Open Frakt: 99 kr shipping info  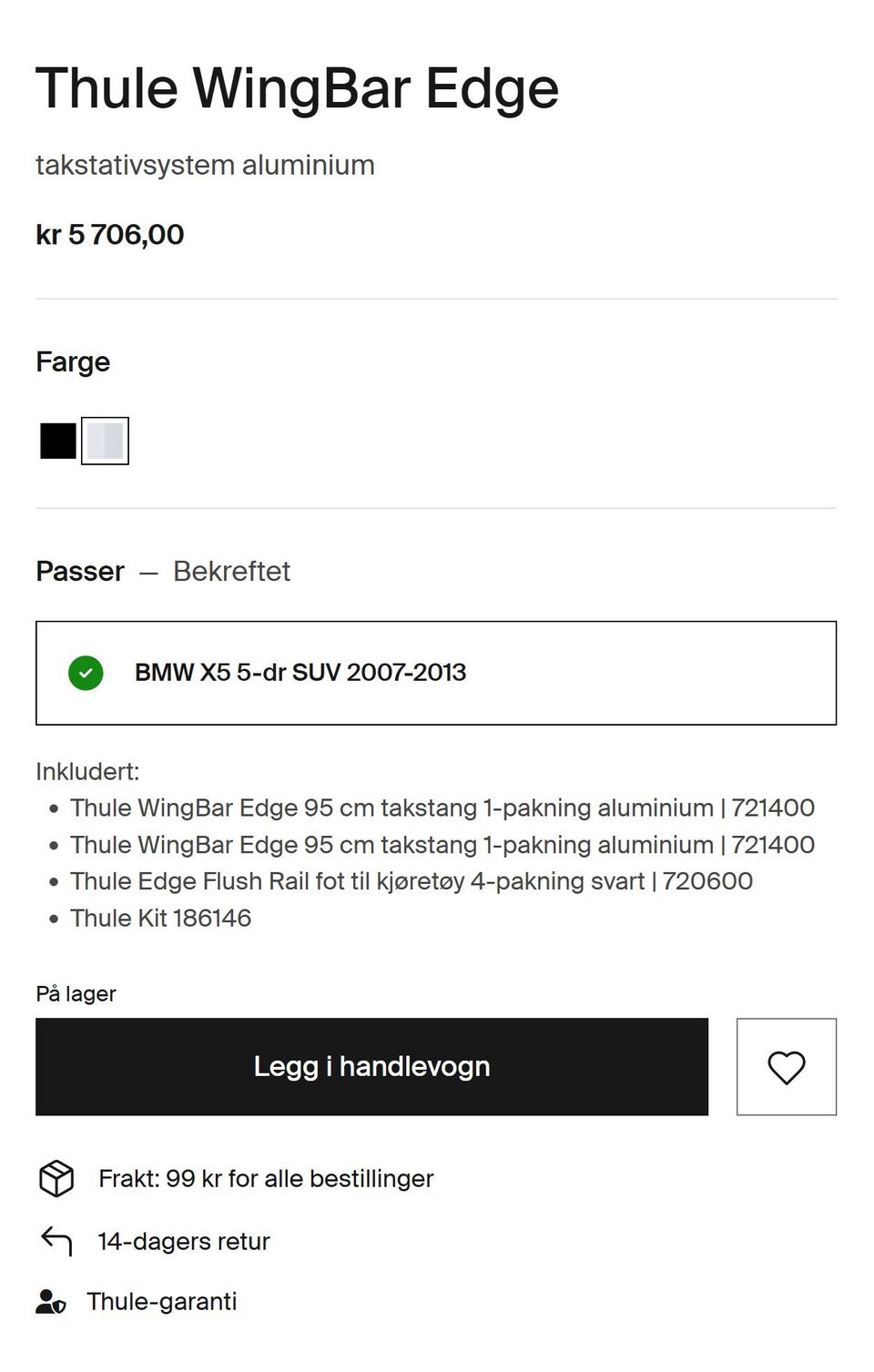266,1178
